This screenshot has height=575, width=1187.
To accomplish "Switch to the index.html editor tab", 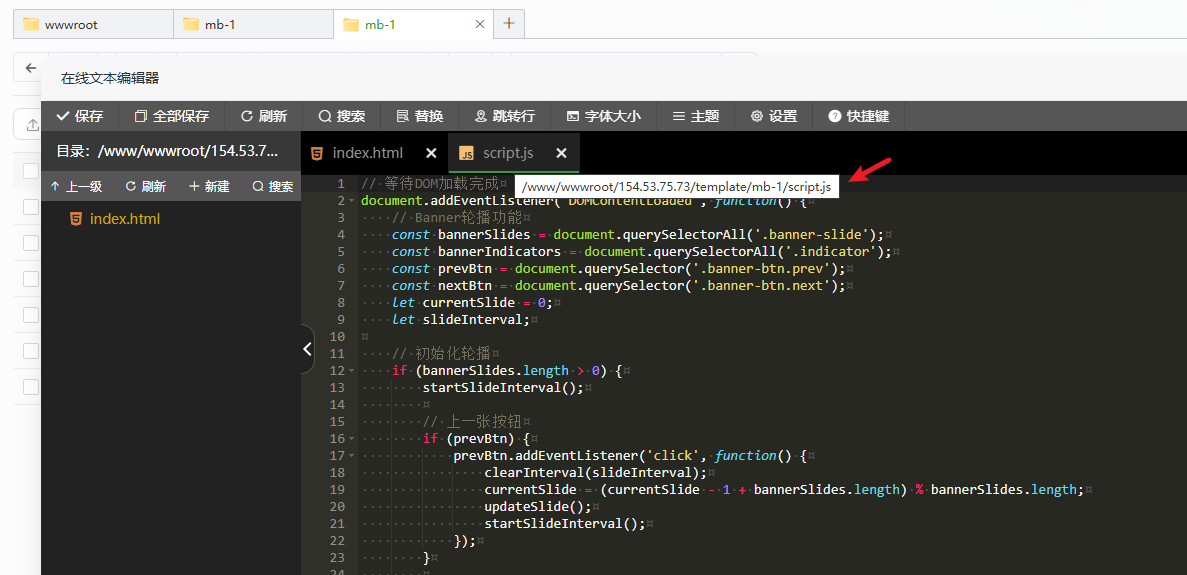I will 367,153.
